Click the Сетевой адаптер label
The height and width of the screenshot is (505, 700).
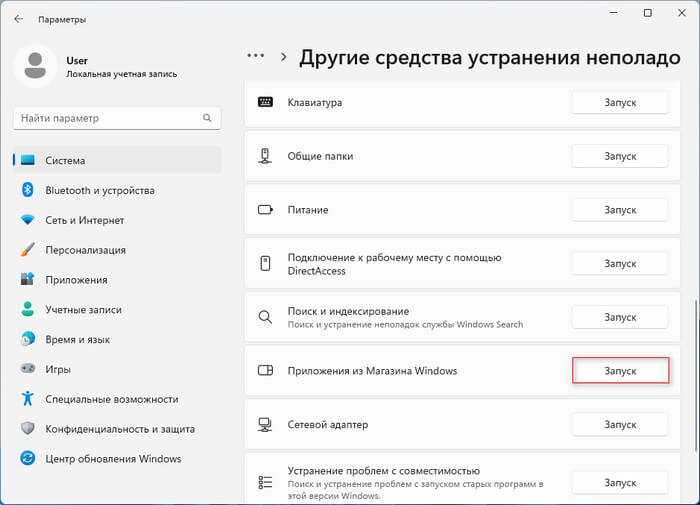328,425
